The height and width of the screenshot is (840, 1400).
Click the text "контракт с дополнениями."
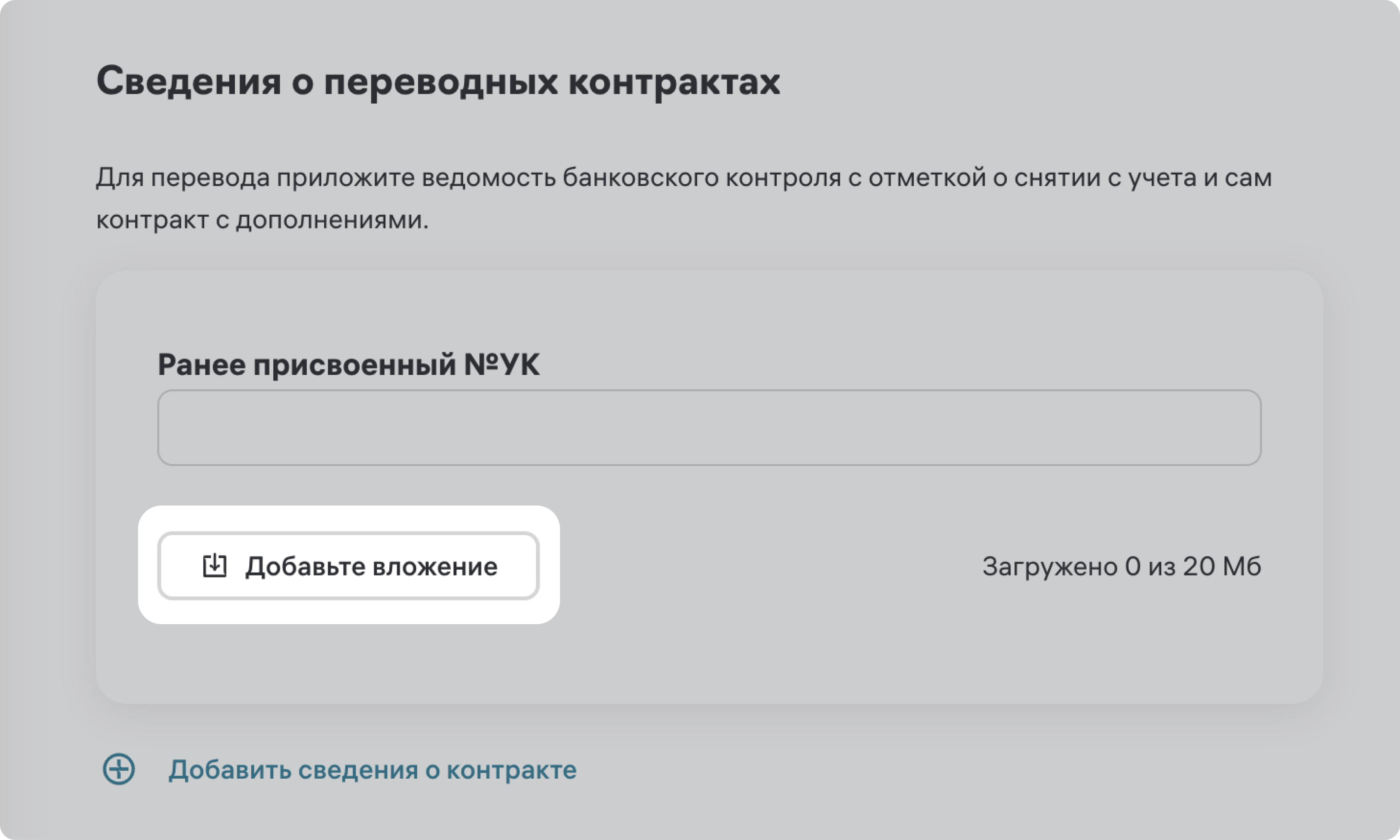click(262, 220)
